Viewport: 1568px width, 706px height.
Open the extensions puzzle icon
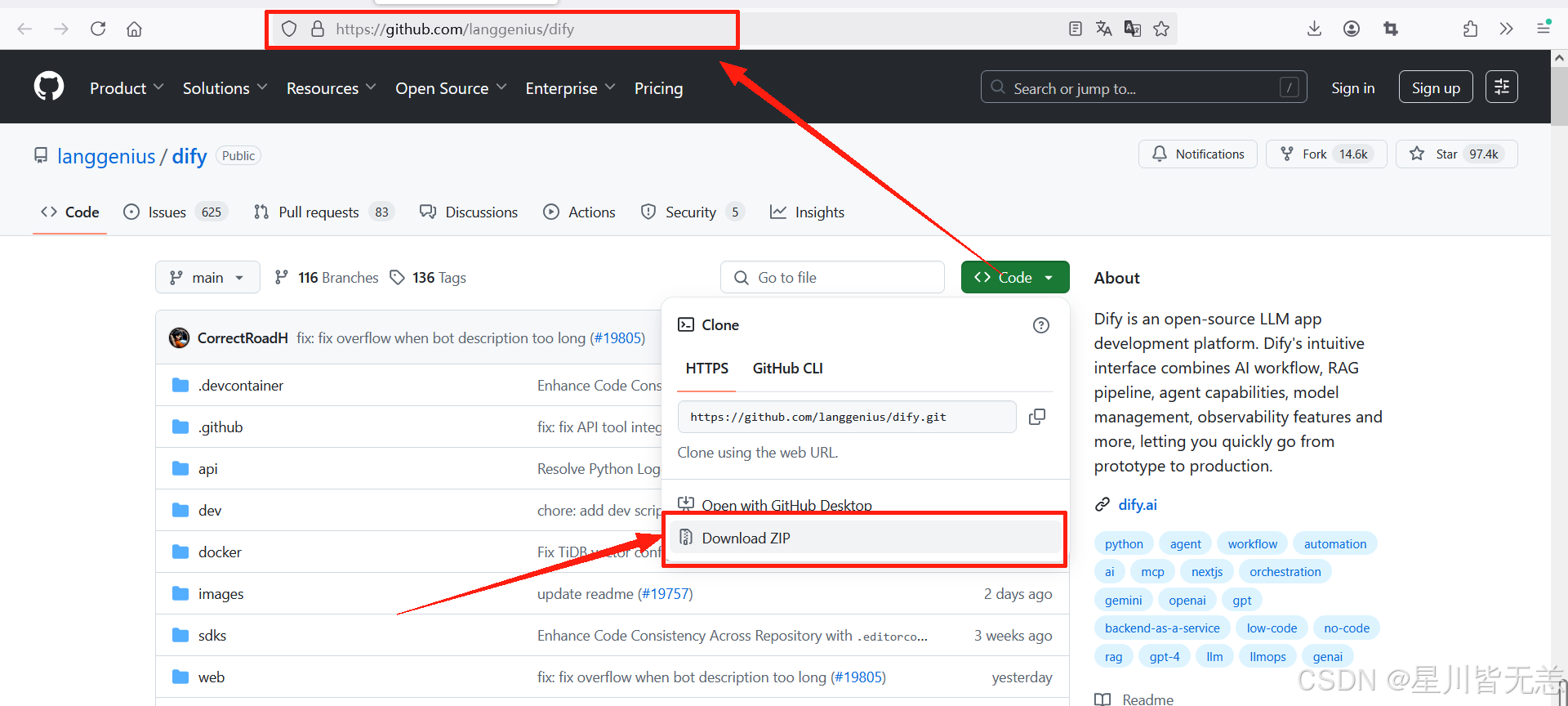(x=1470, y=29)
